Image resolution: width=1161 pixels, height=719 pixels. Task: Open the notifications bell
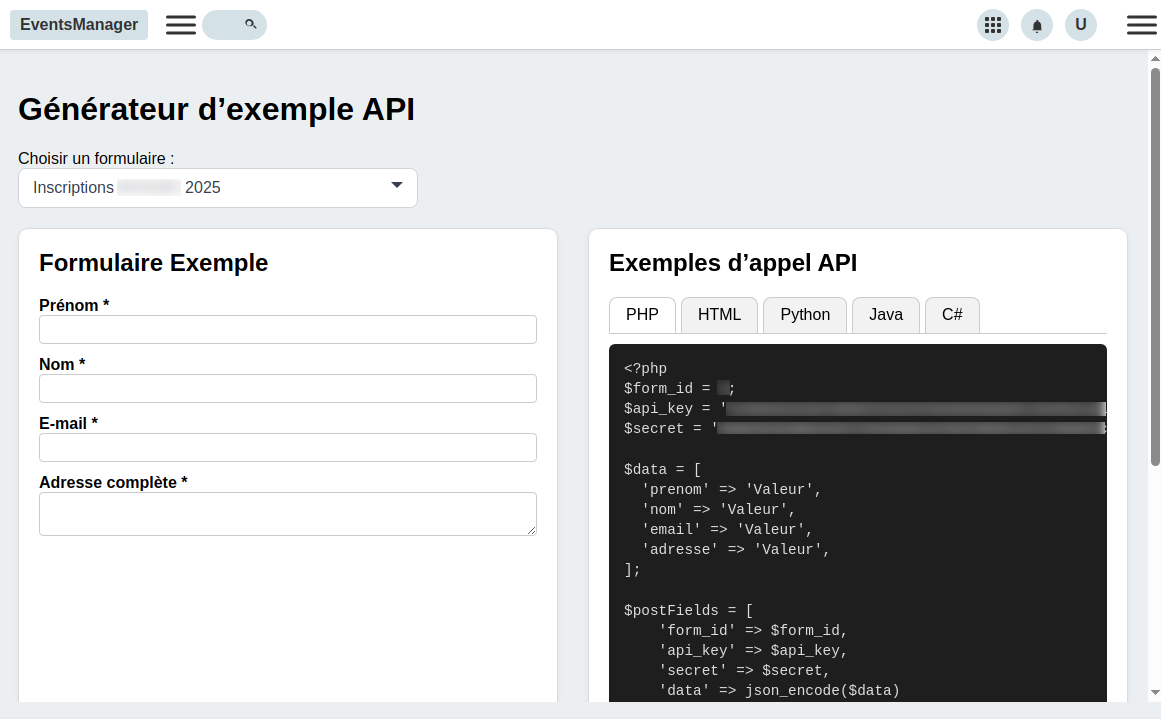point(1037,26)
